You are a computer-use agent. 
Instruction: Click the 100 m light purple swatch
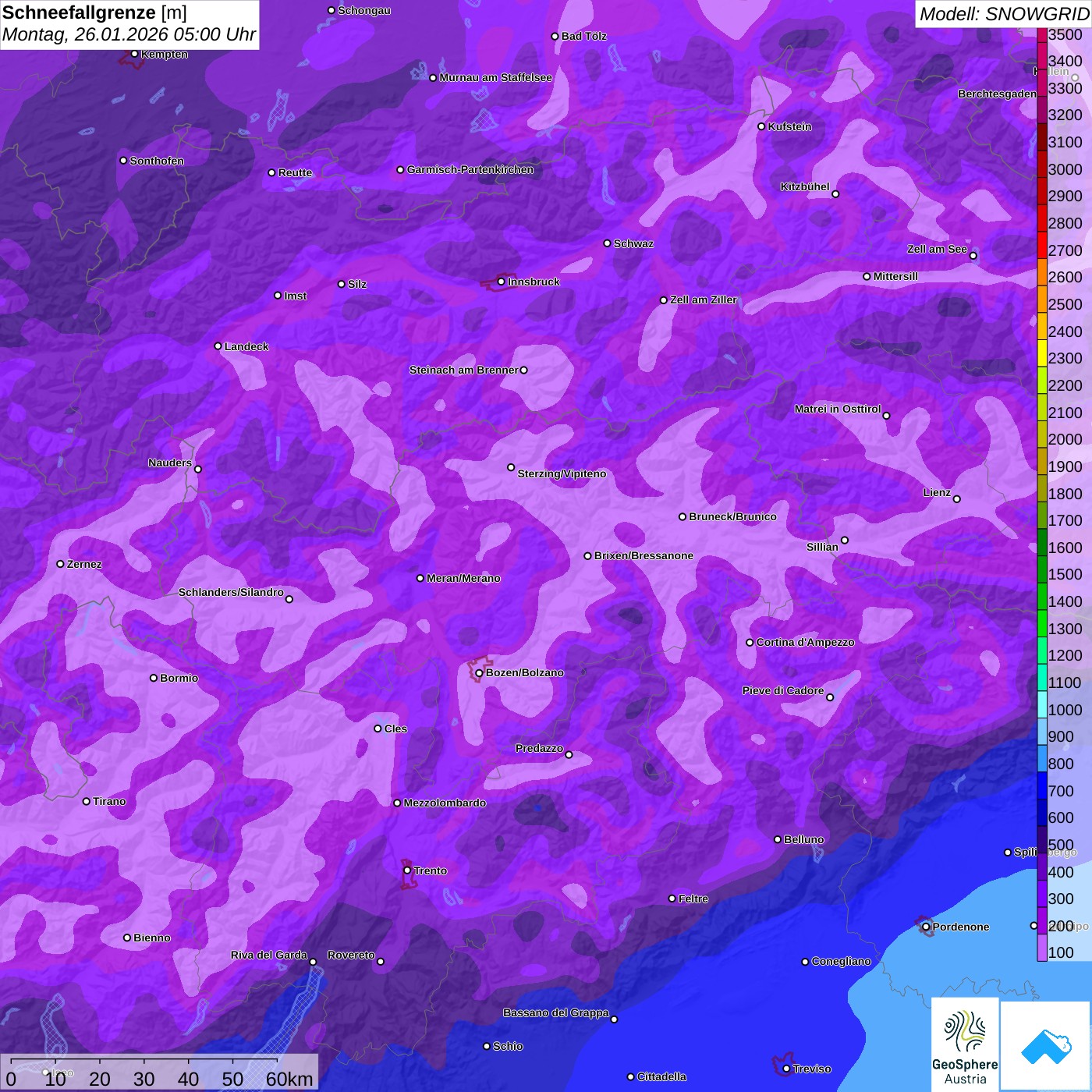point(1041,947)
